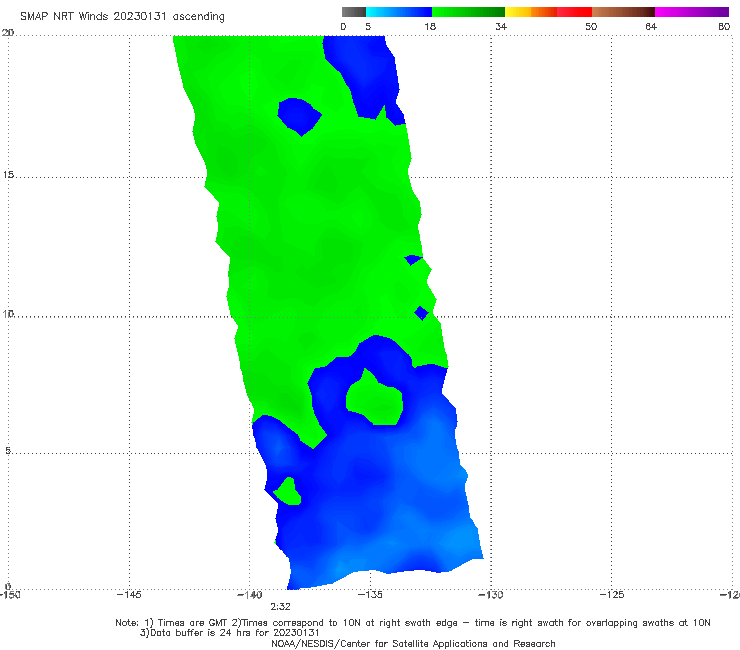Click the latitude axis label "20"

[x=8, y=32]
